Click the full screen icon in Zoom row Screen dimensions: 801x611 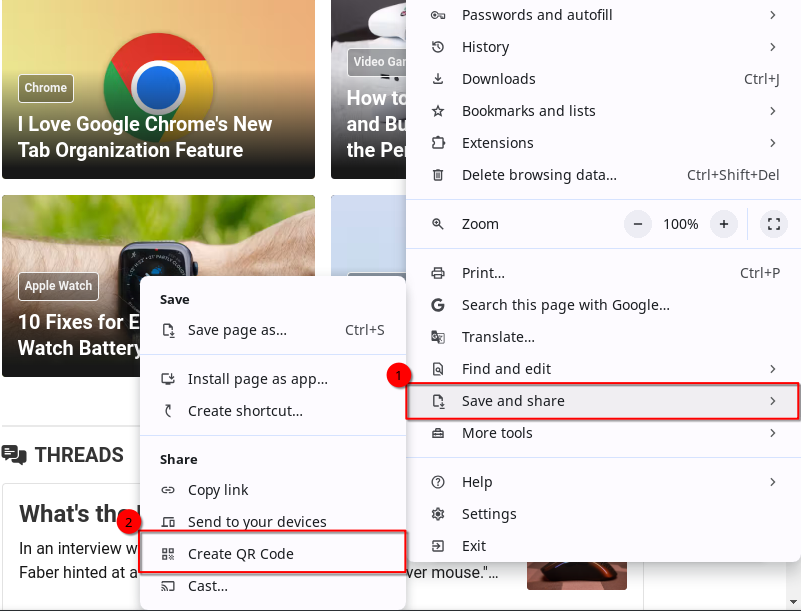point(773,224)
